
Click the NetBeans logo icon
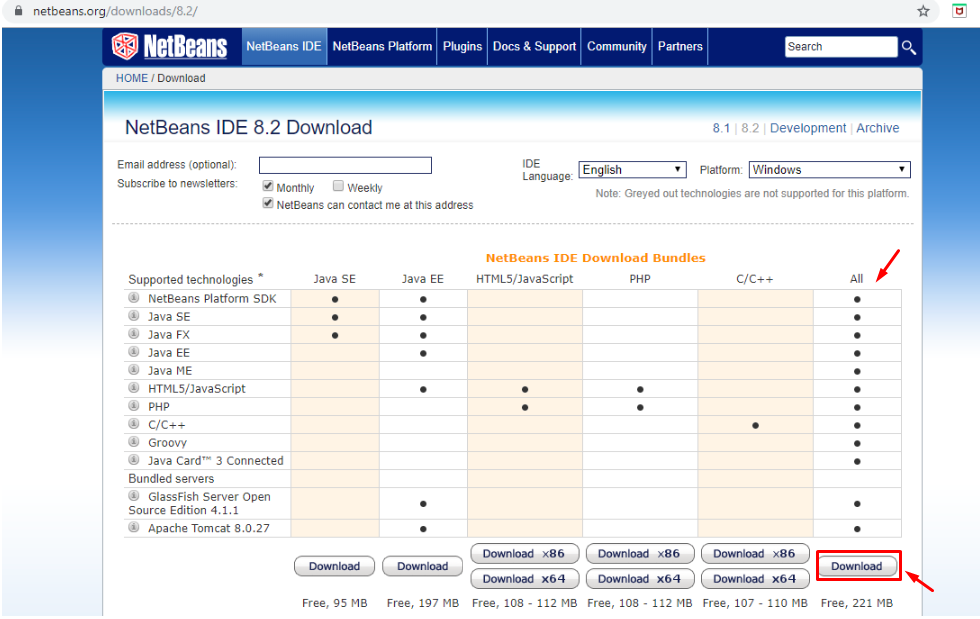(124, 46)
